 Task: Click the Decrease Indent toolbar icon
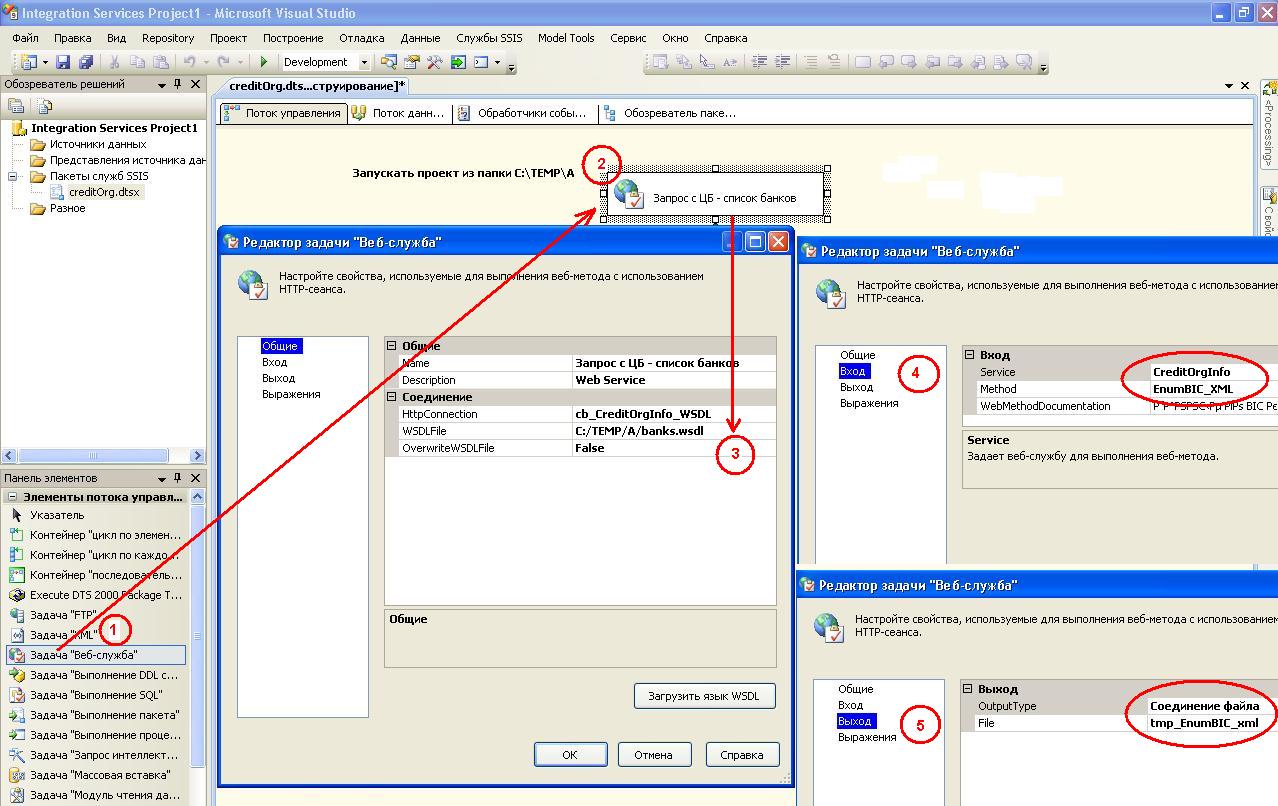tap(759, 62)
